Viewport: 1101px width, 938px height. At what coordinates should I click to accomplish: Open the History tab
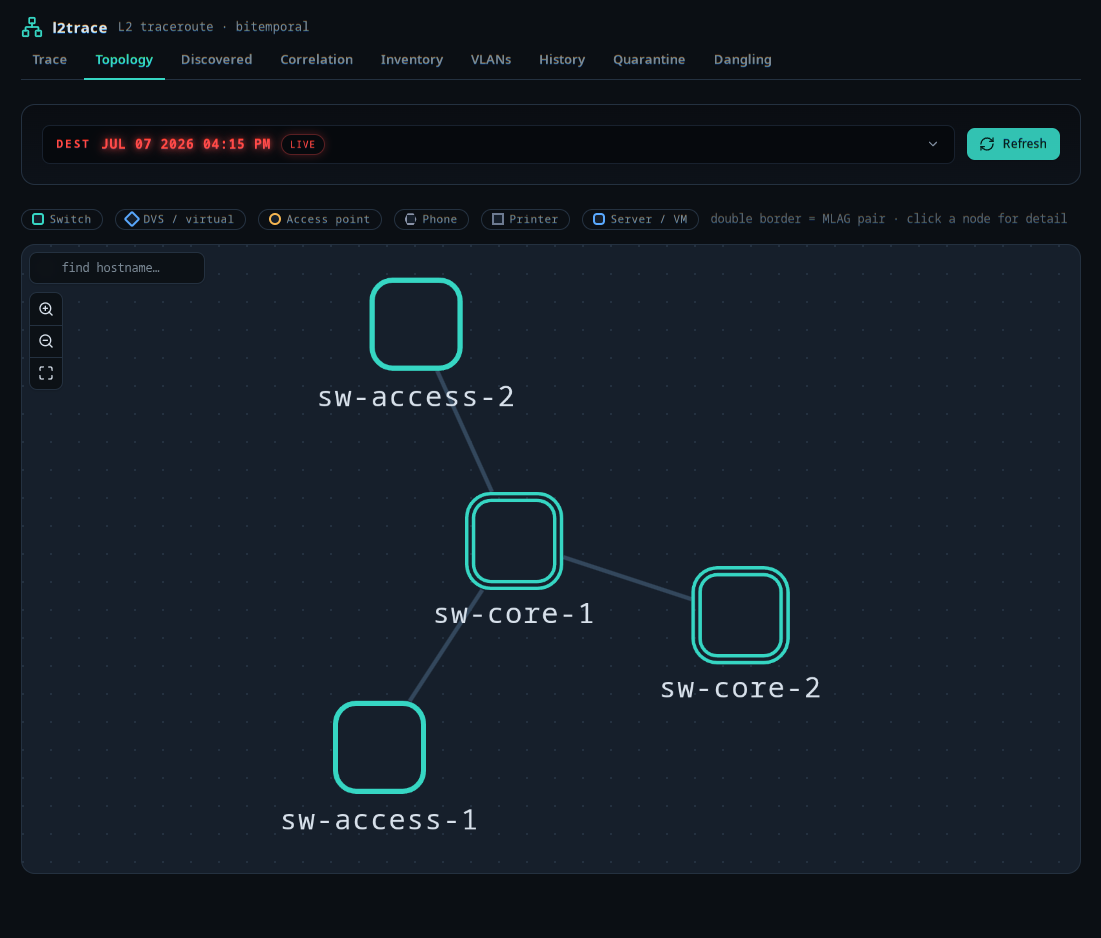pyautogui.click(x=562, y=60)
